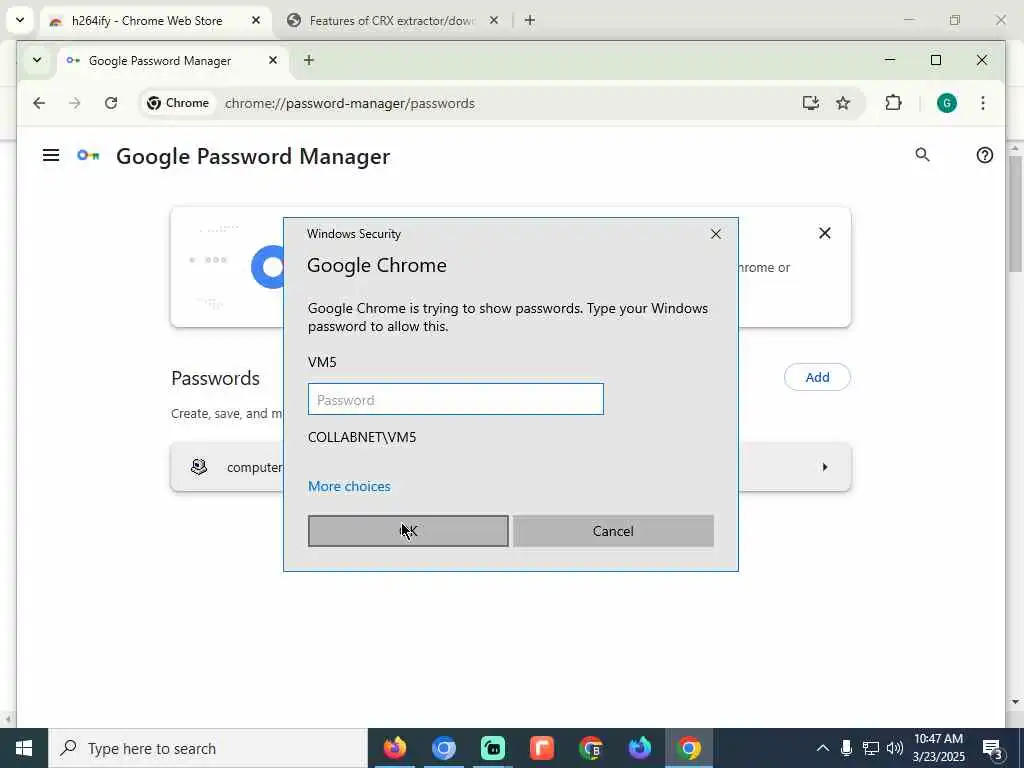Click the Chrome site info chip
This screenshot has width=1024, height=768.
click(x=178, y=103)
